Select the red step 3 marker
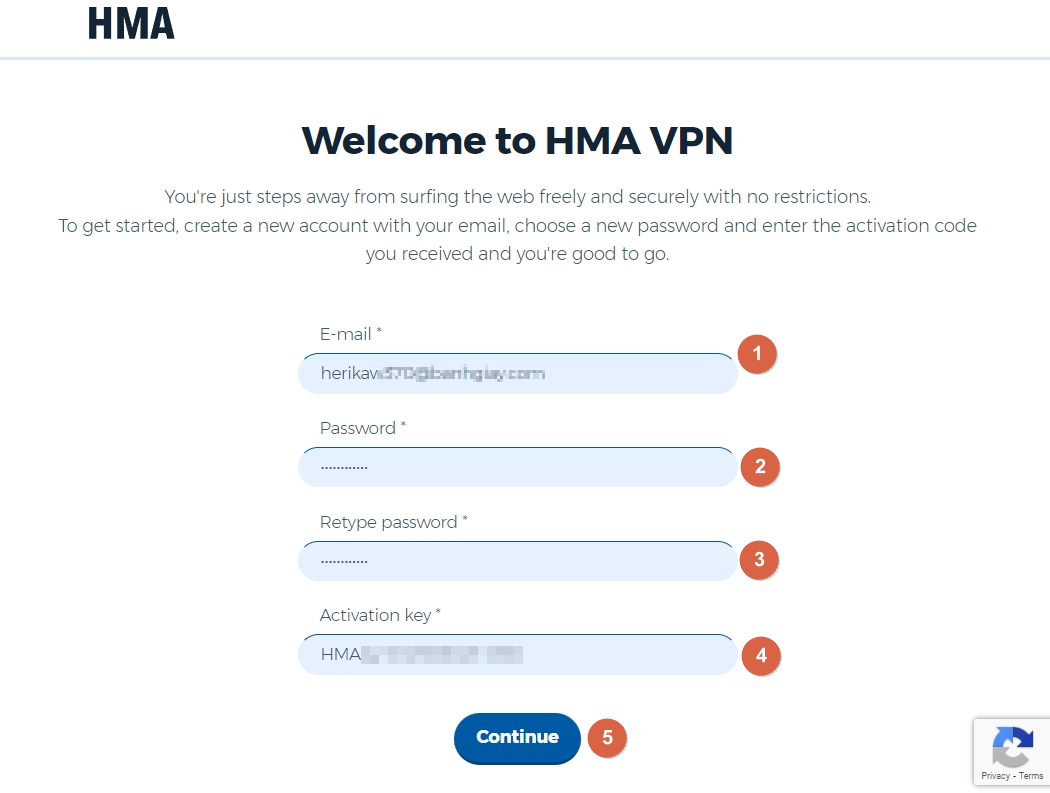Screen dimensions: 1050x793 coord(759,560)
